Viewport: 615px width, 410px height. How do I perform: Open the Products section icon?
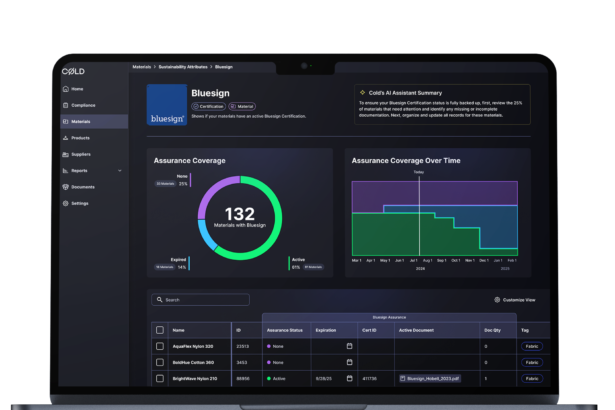click(66, 137)
